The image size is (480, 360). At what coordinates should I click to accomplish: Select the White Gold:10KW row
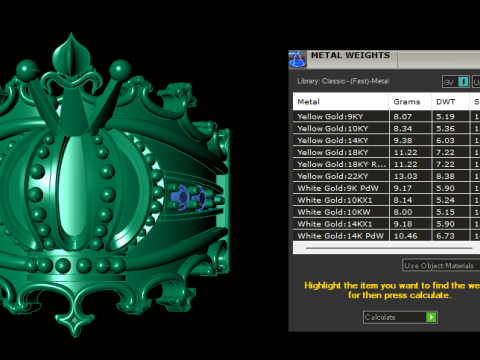click(386, 212)
